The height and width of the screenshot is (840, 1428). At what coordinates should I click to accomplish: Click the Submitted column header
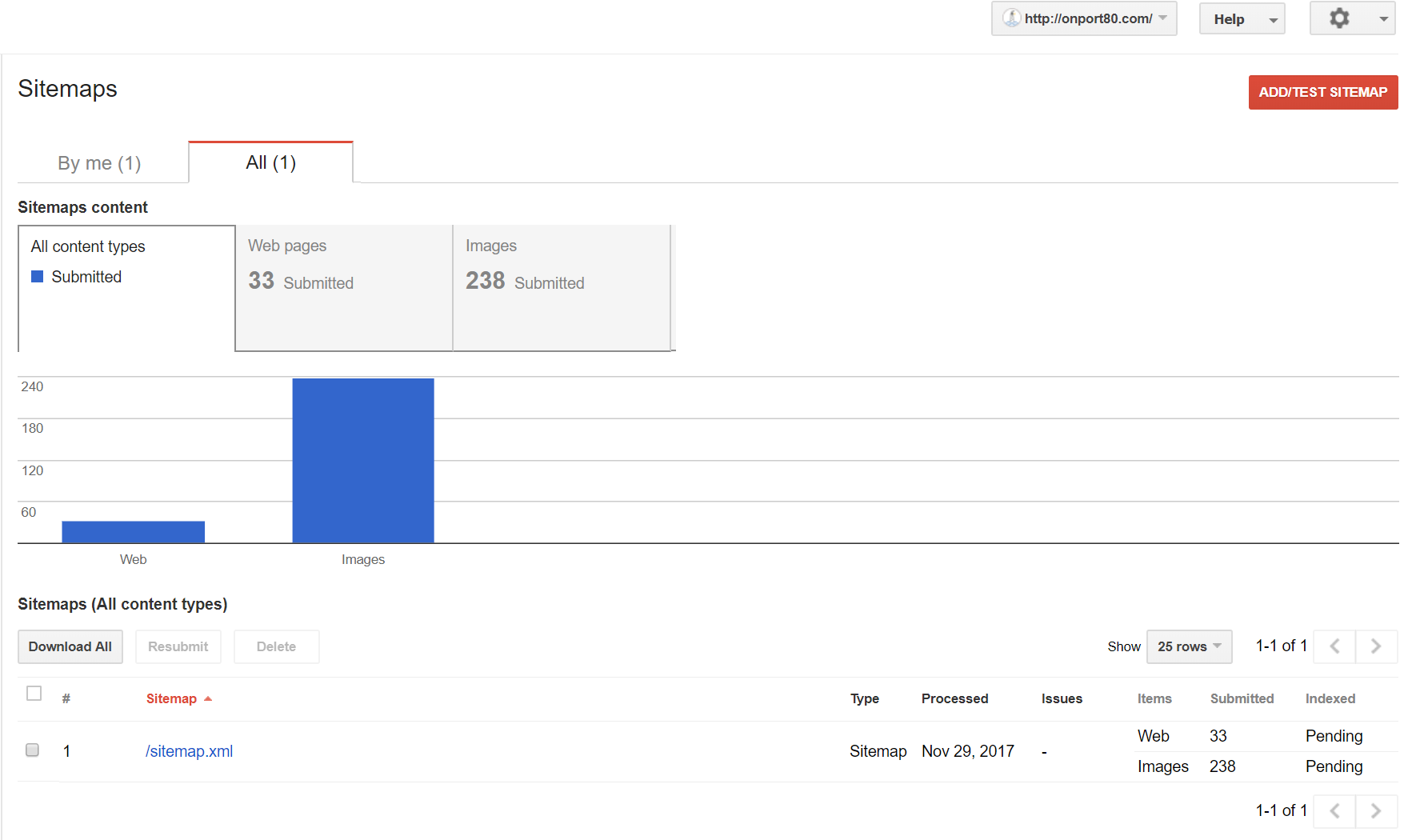[1242, 698]
